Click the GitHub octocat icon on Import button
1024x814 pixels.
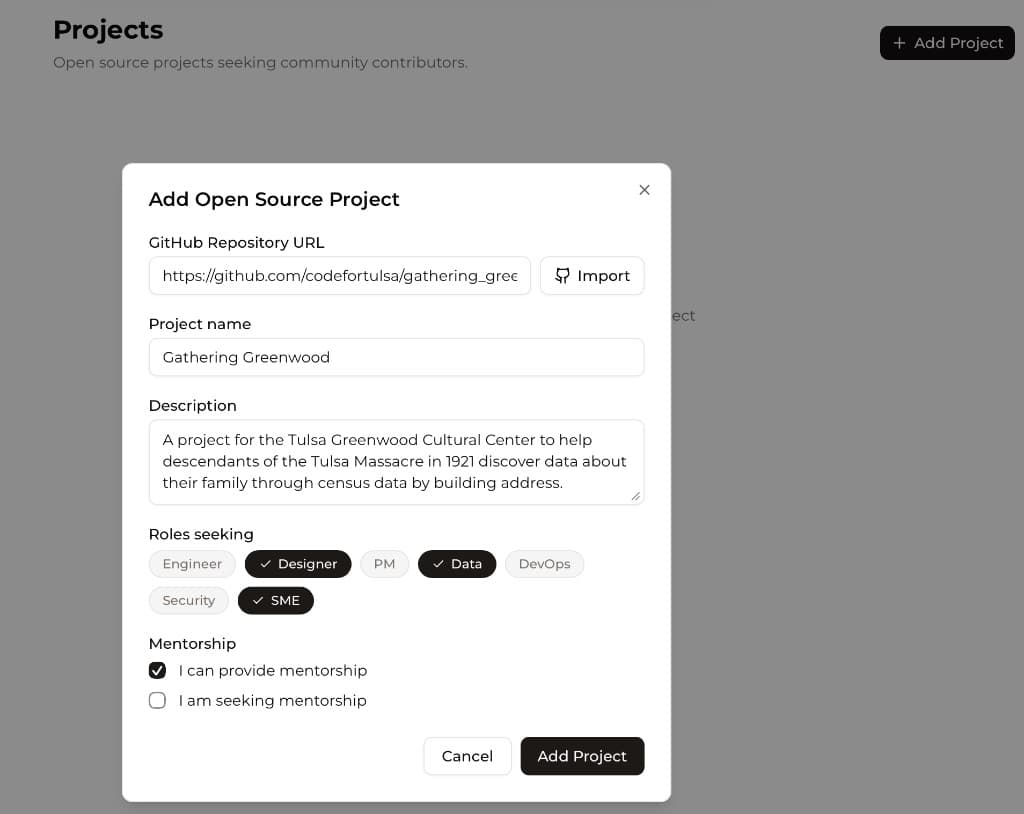(x=563, y=276)
